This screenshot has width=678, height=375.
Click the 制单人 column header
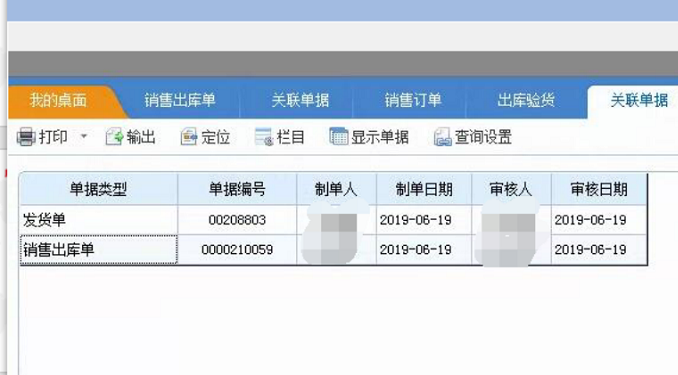(336, 189)
